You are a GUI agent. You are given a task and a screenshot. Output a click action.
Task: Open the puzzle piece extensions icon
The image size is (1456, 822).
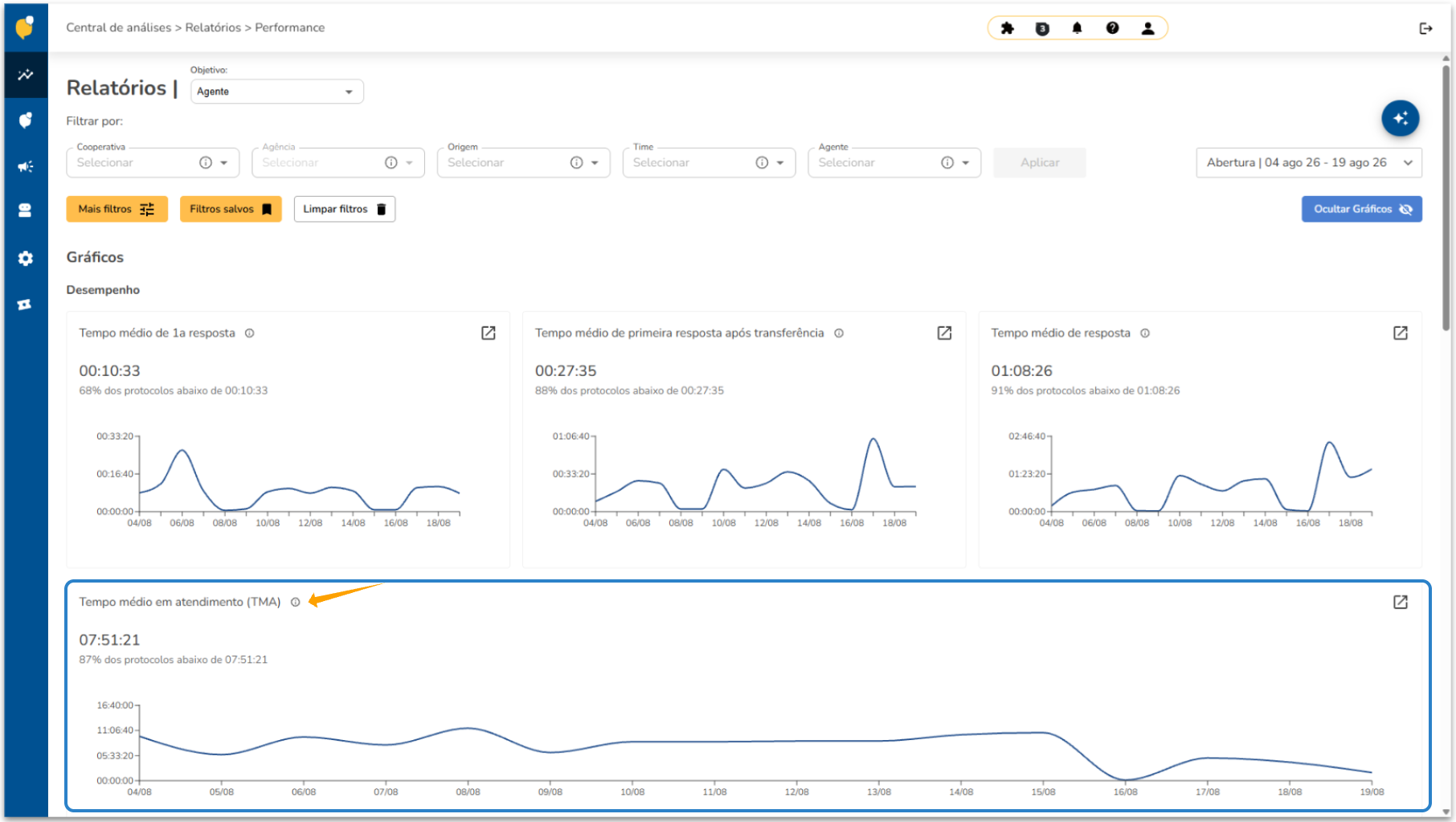(x=1007, y=28)
